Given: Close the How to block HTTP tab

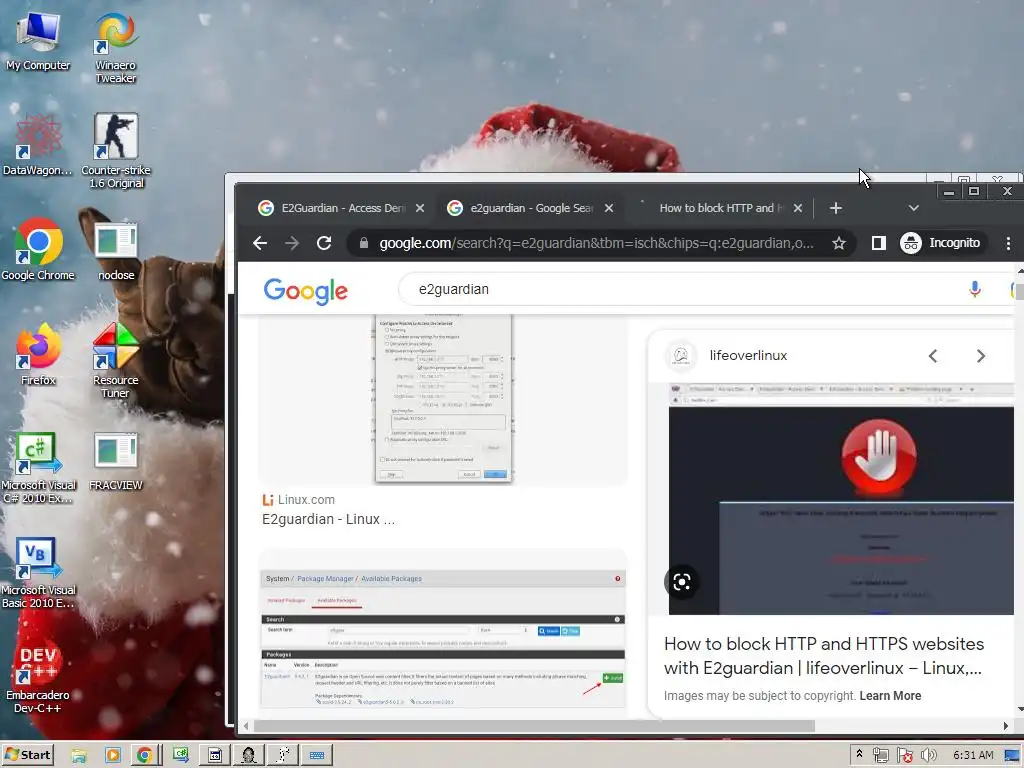Looking at the screenshot, I should 797,208.
